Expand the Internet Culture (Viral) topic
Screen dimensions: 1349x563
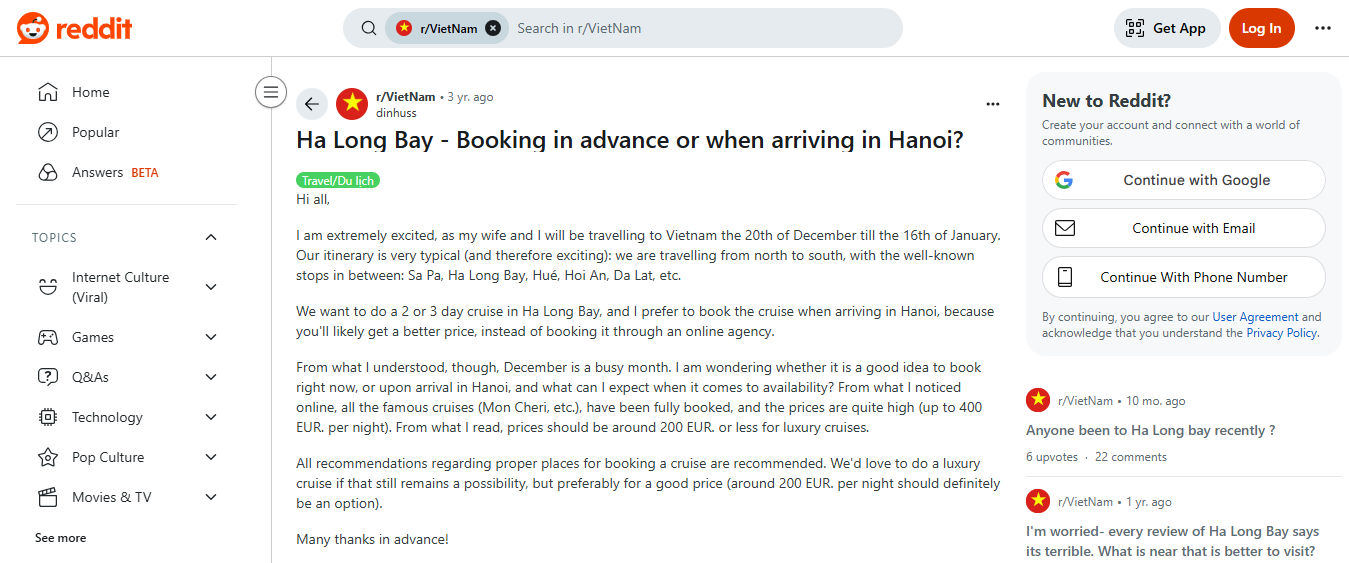[x=211, y=287]
